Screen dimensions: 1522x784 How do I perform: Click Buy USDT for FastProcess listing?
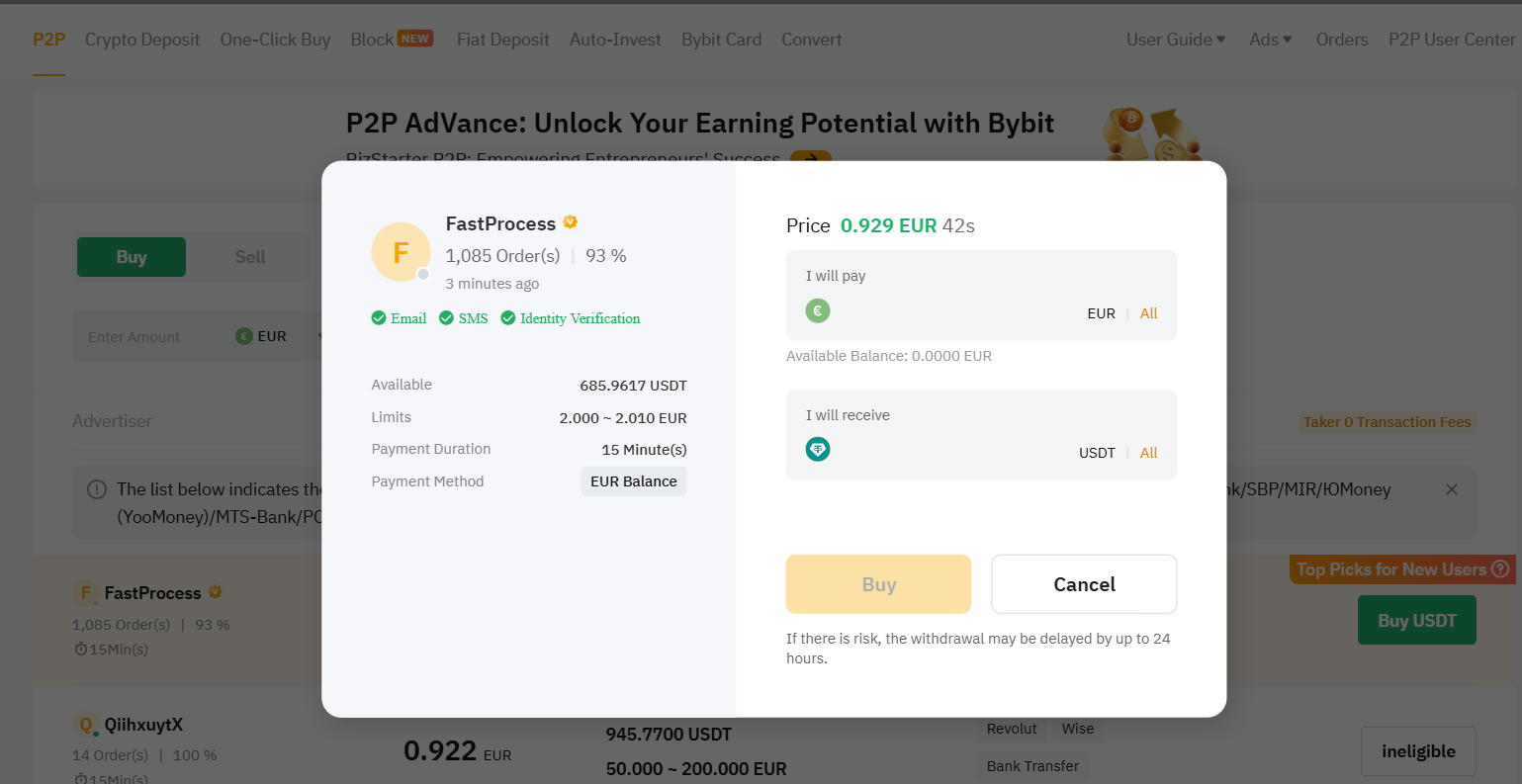click(1417, 620)
